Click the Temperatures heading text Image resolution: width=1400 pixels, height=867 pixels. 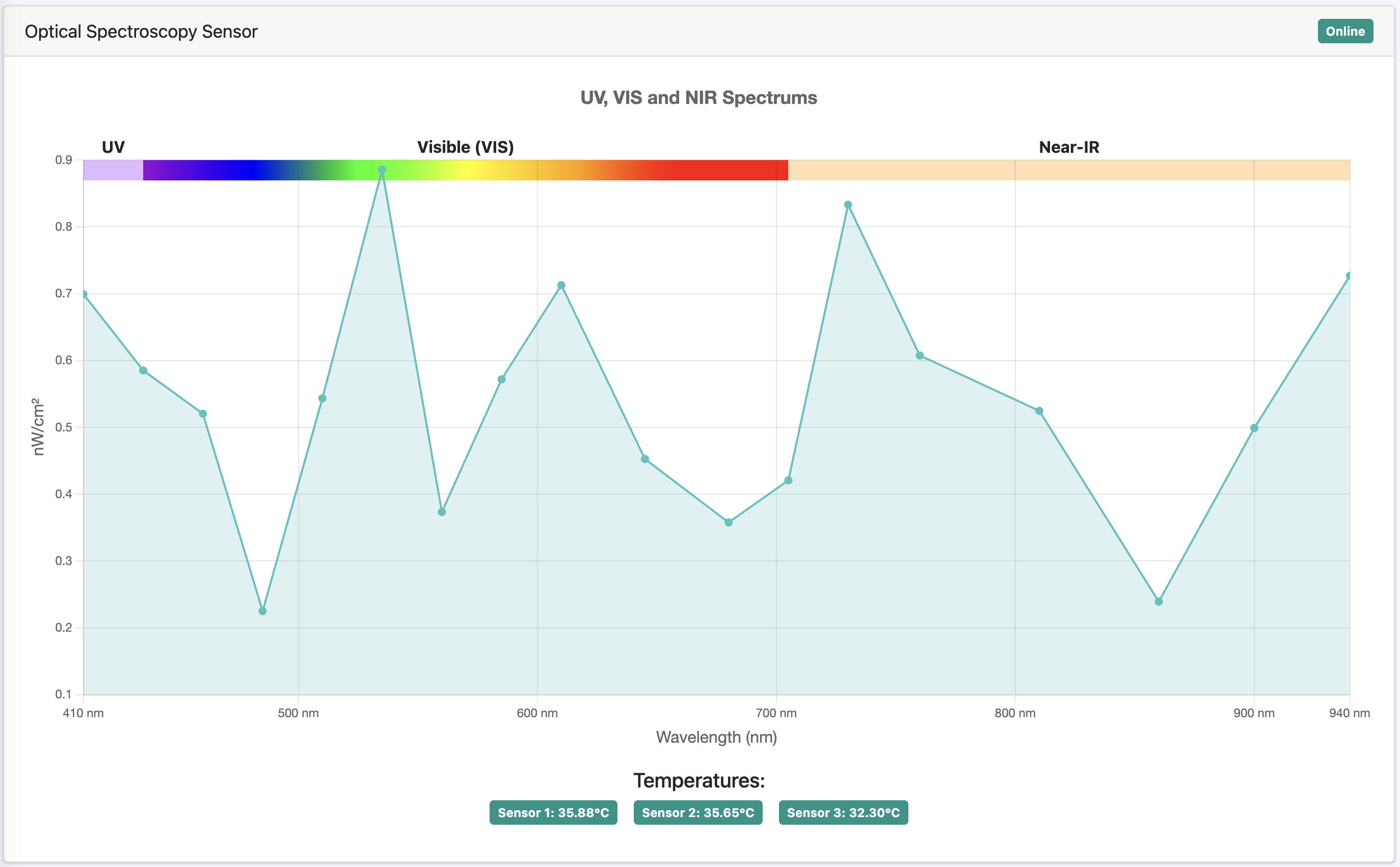pos(698,780)
